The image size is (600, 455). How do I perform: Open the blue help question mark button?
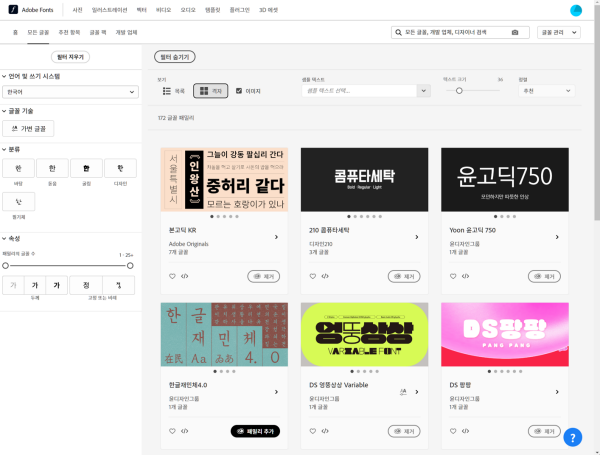coord(572,437)
